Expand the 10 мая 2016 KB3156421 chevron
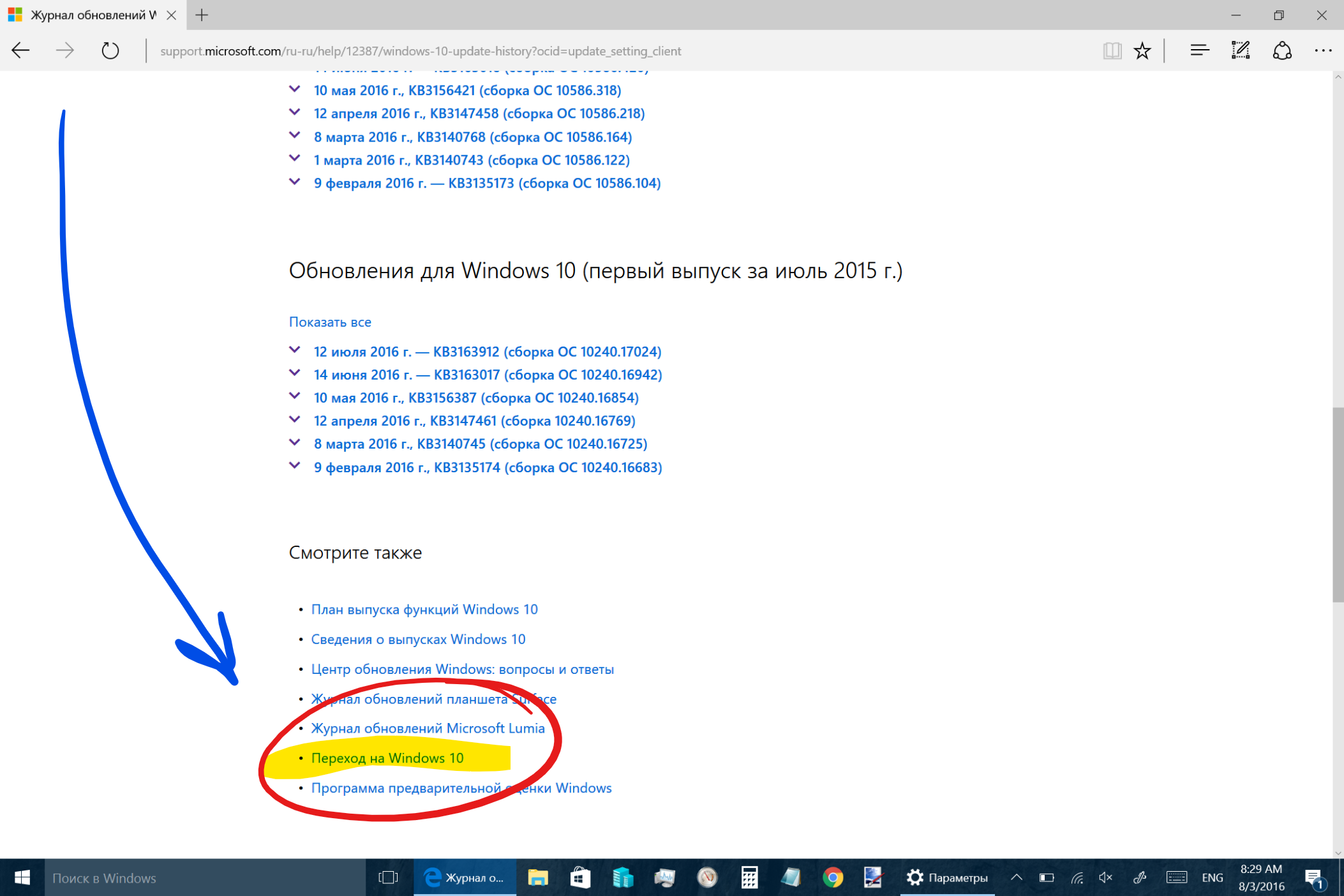 295,90
